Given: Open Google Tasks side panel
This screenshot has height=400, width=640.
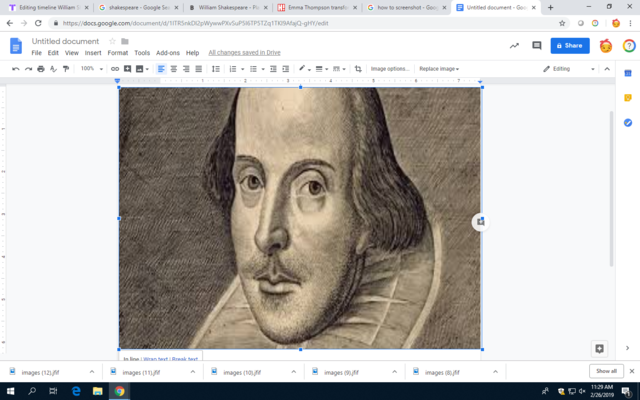Looking at the screenshot, I should point(628,122).
